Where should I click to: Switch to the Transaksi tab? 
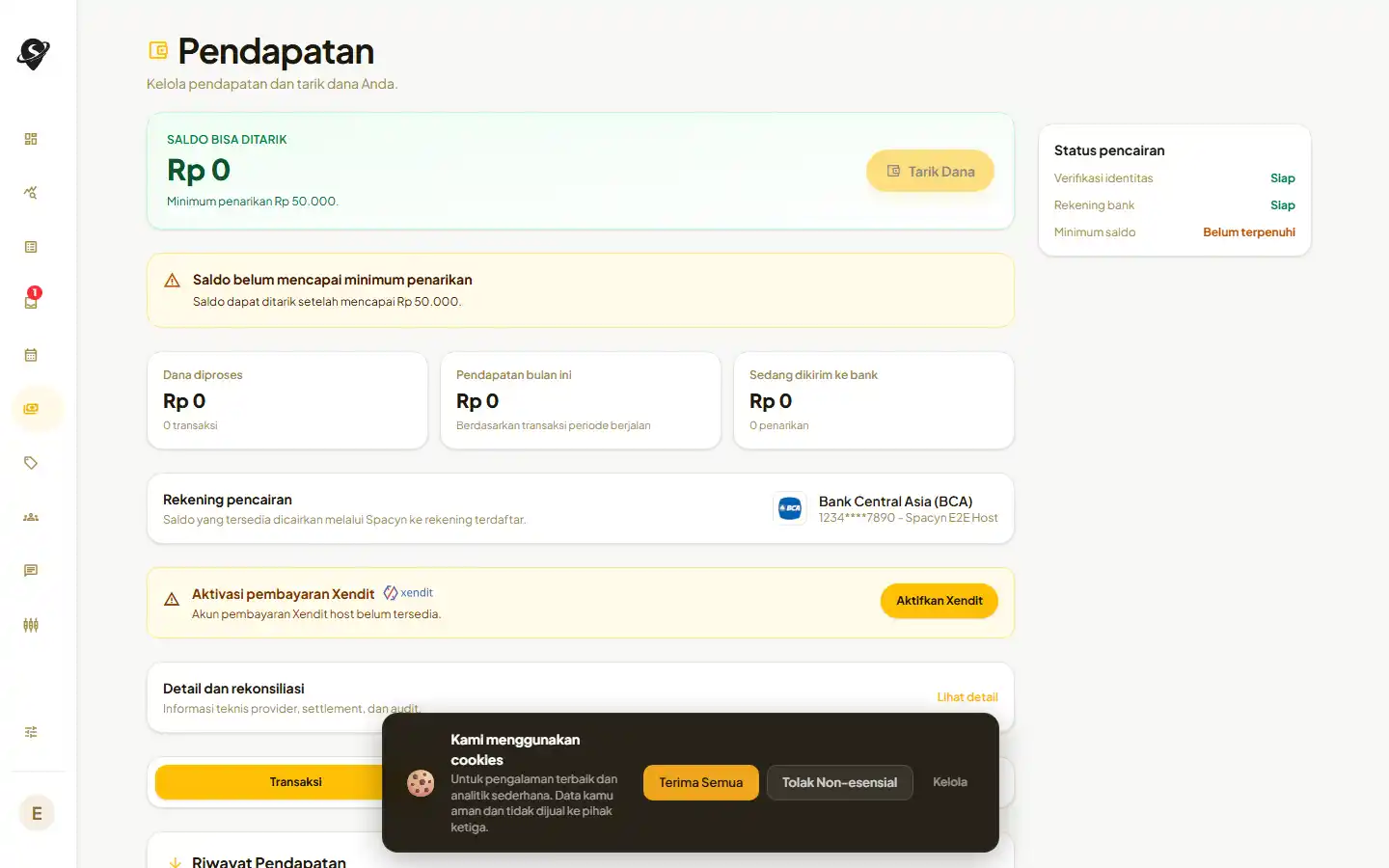295,782
